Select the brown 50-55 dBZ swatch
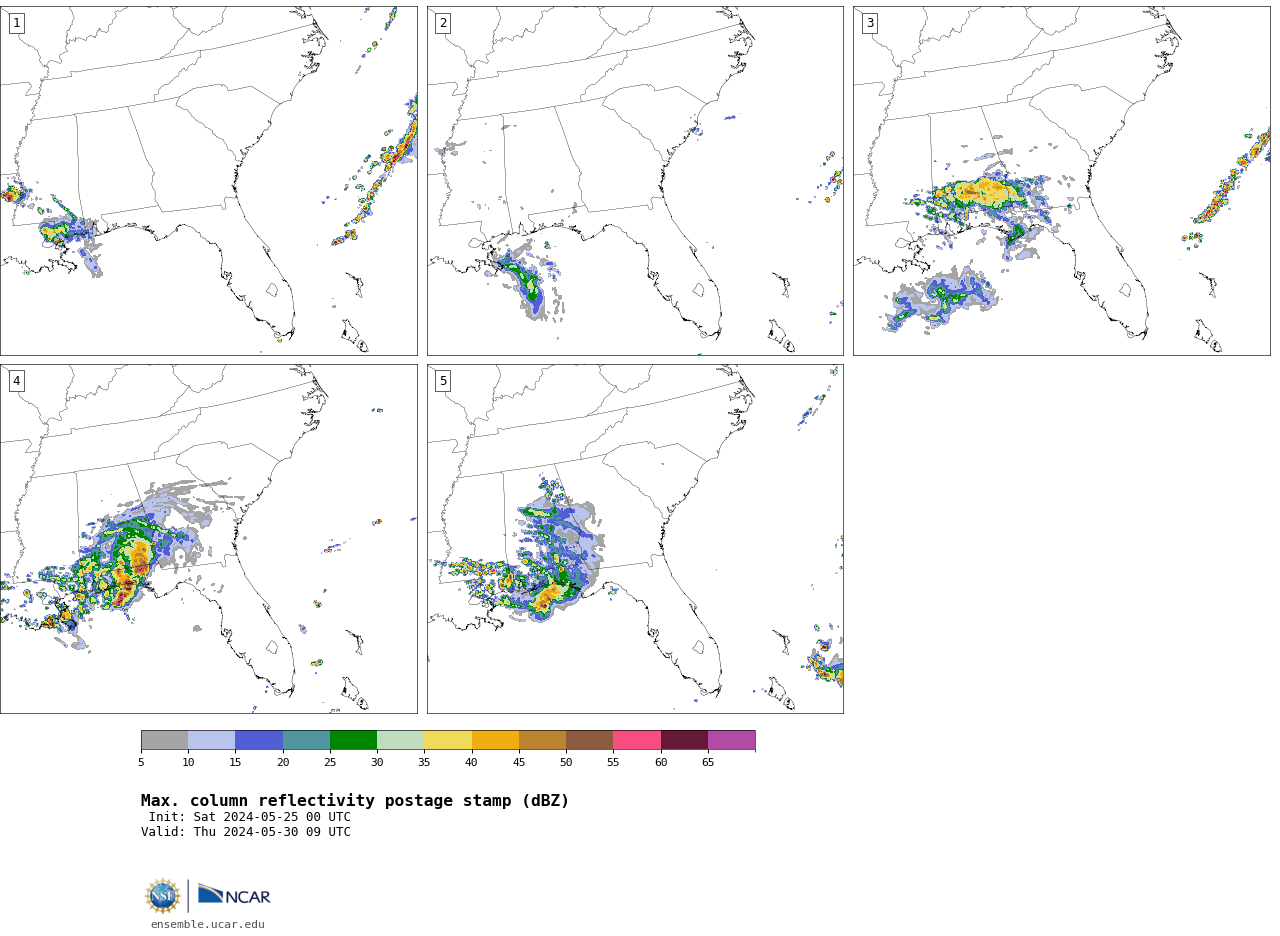Viewport: 1280px width, 936px height. coord(589,740)
